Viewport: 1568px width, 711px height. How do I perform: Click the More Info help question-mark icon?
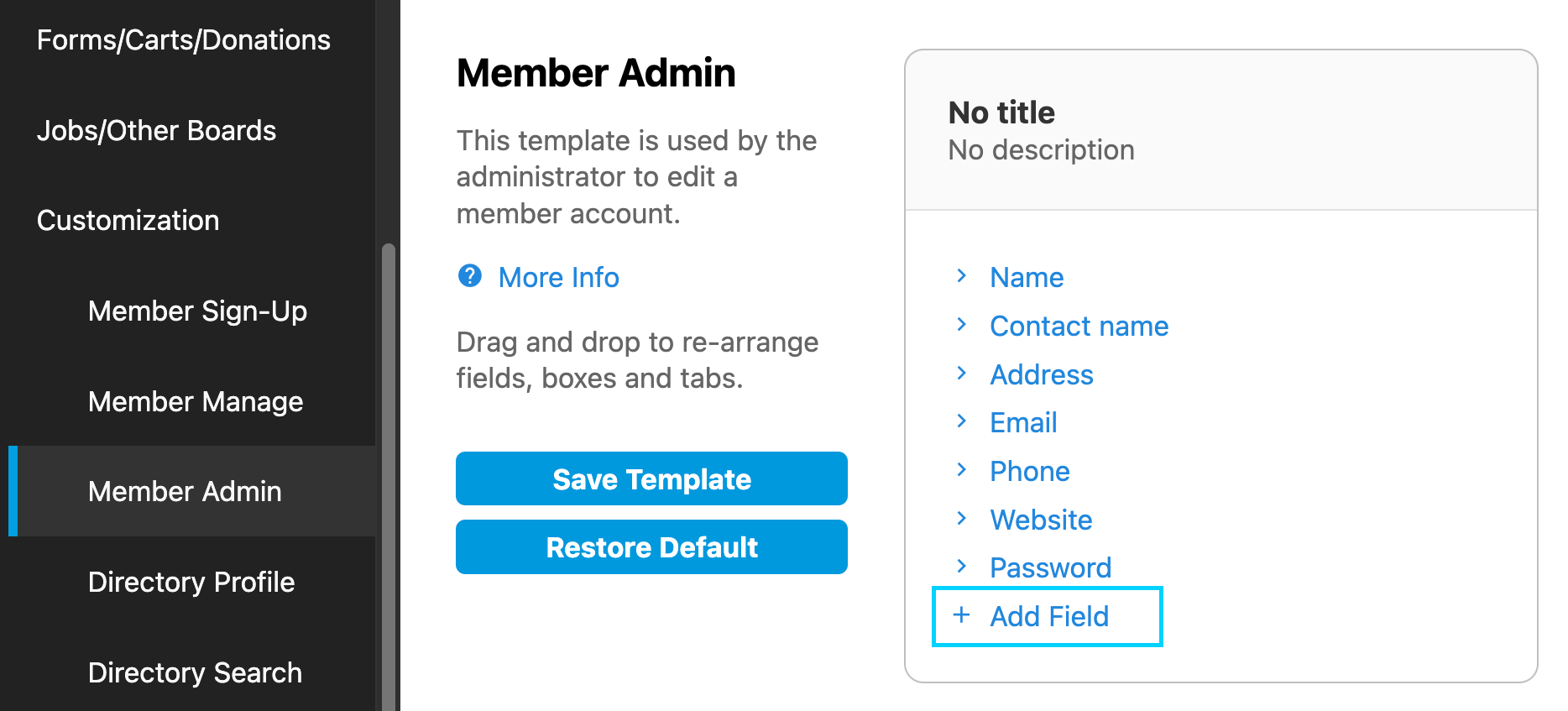[x=469, y=276]
